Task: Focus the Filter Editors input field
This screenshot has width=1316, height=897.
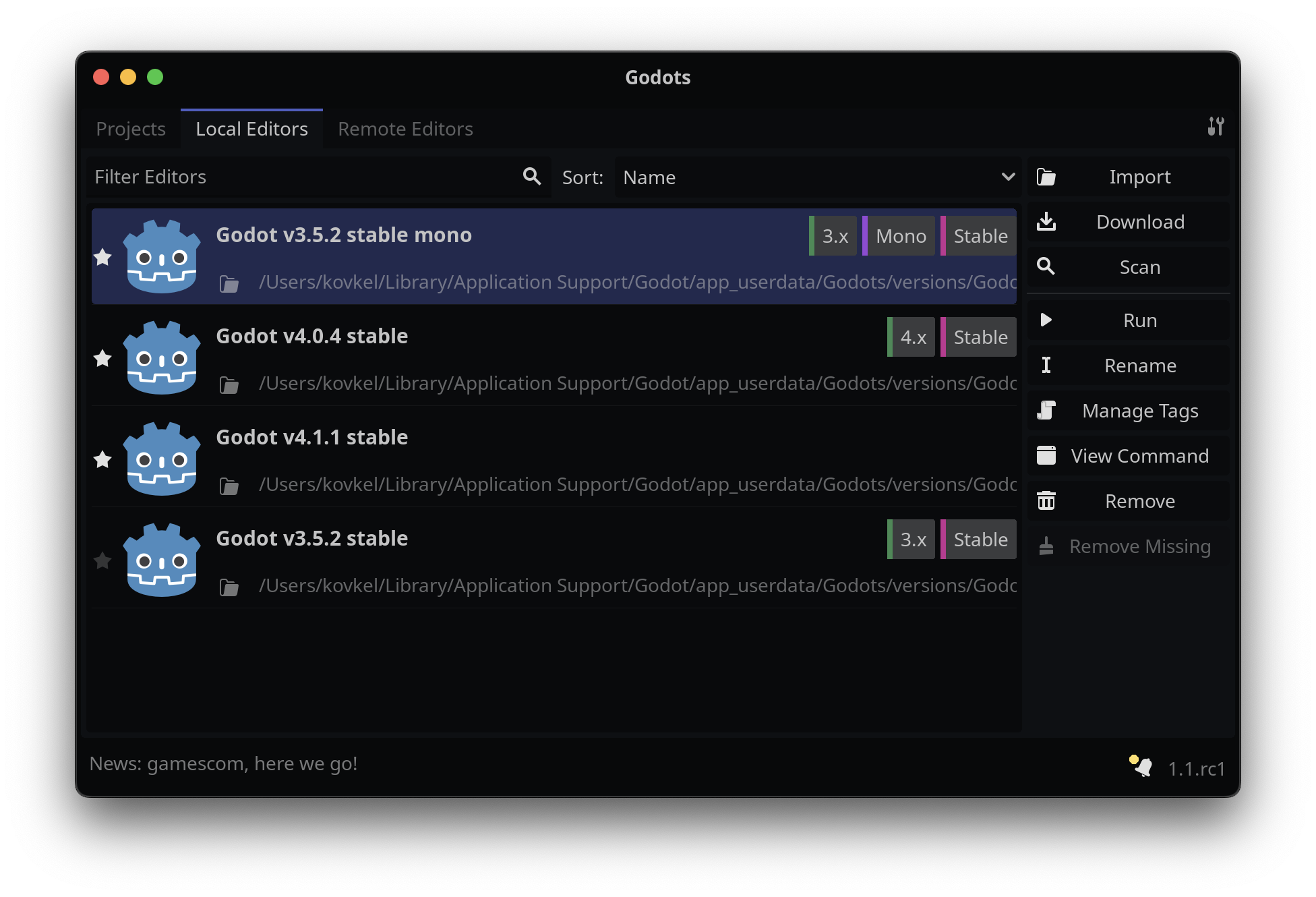Action: coord(303,177)
